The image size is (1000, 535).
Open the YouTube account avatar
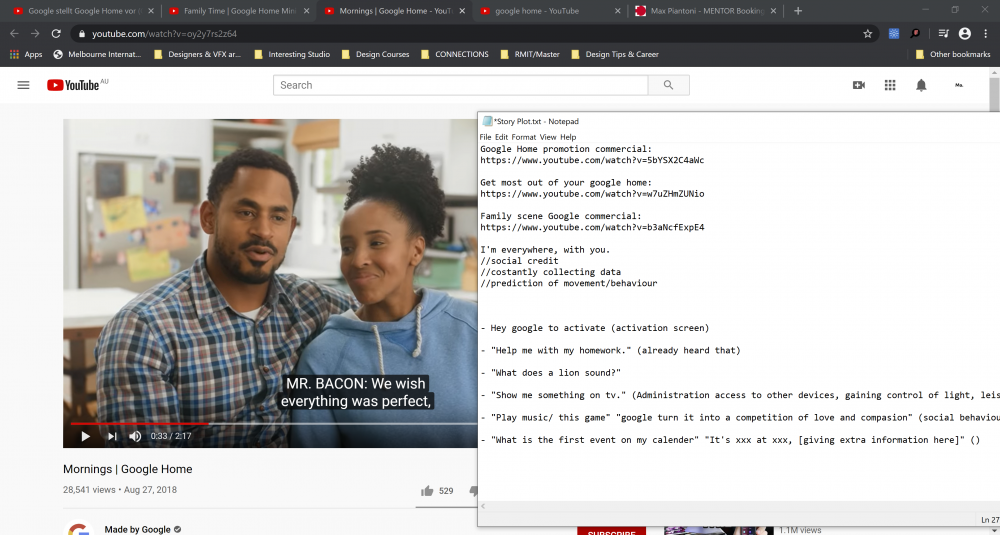[959, 85]
